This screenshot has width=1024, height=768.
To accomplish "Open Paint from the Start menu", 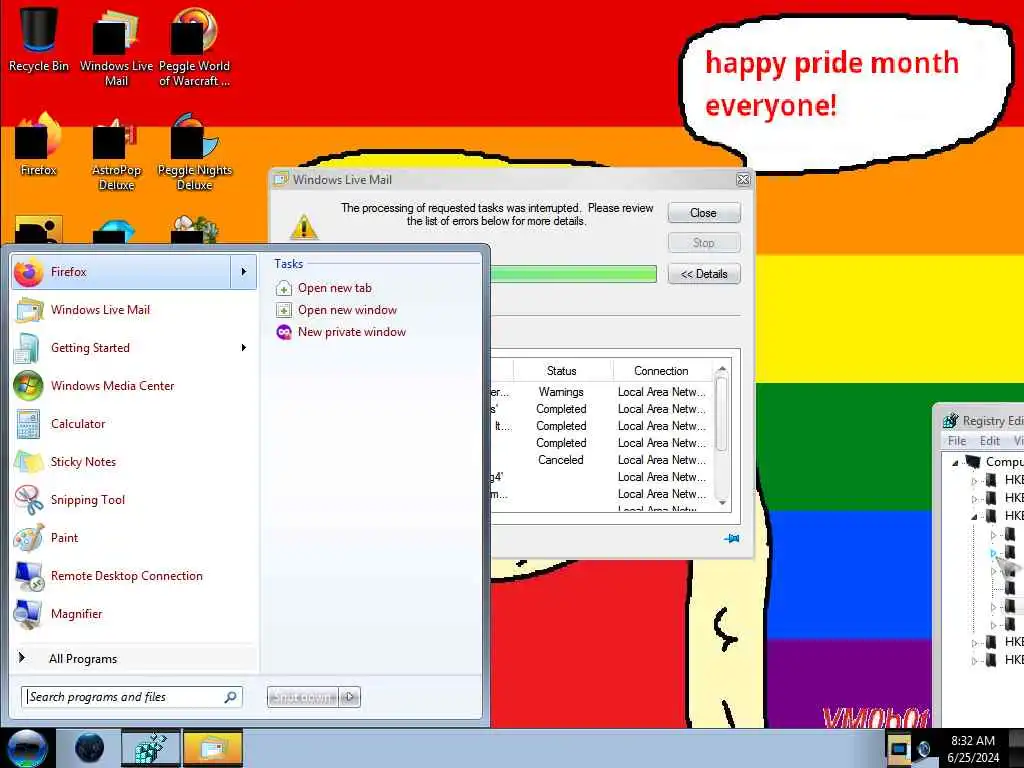I will 134,537.
